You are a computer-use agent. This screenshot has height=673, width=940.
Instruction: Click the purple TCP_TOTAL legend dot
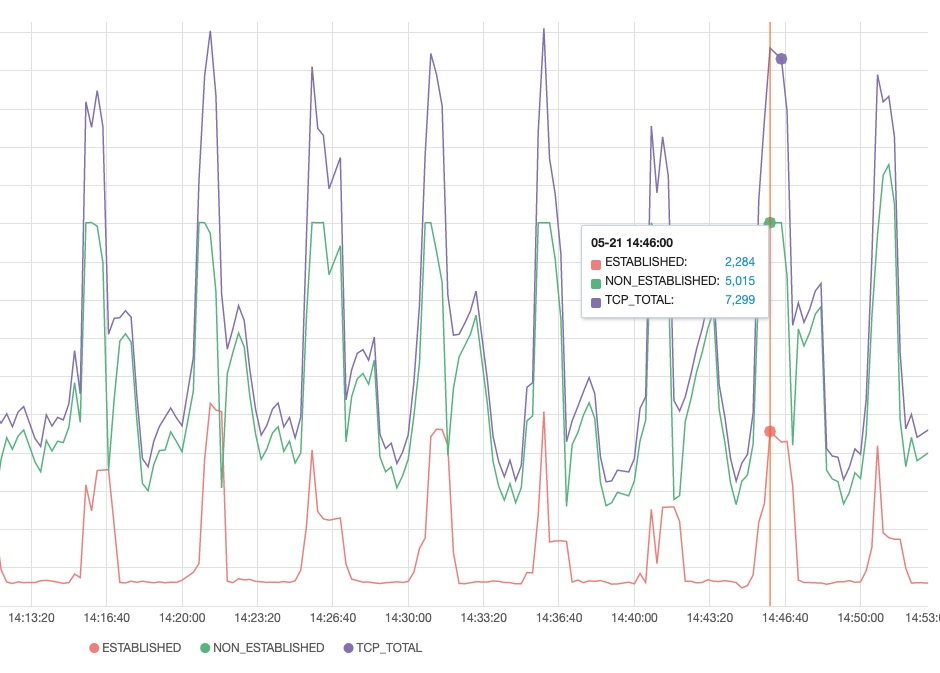[x=349, y=648]
